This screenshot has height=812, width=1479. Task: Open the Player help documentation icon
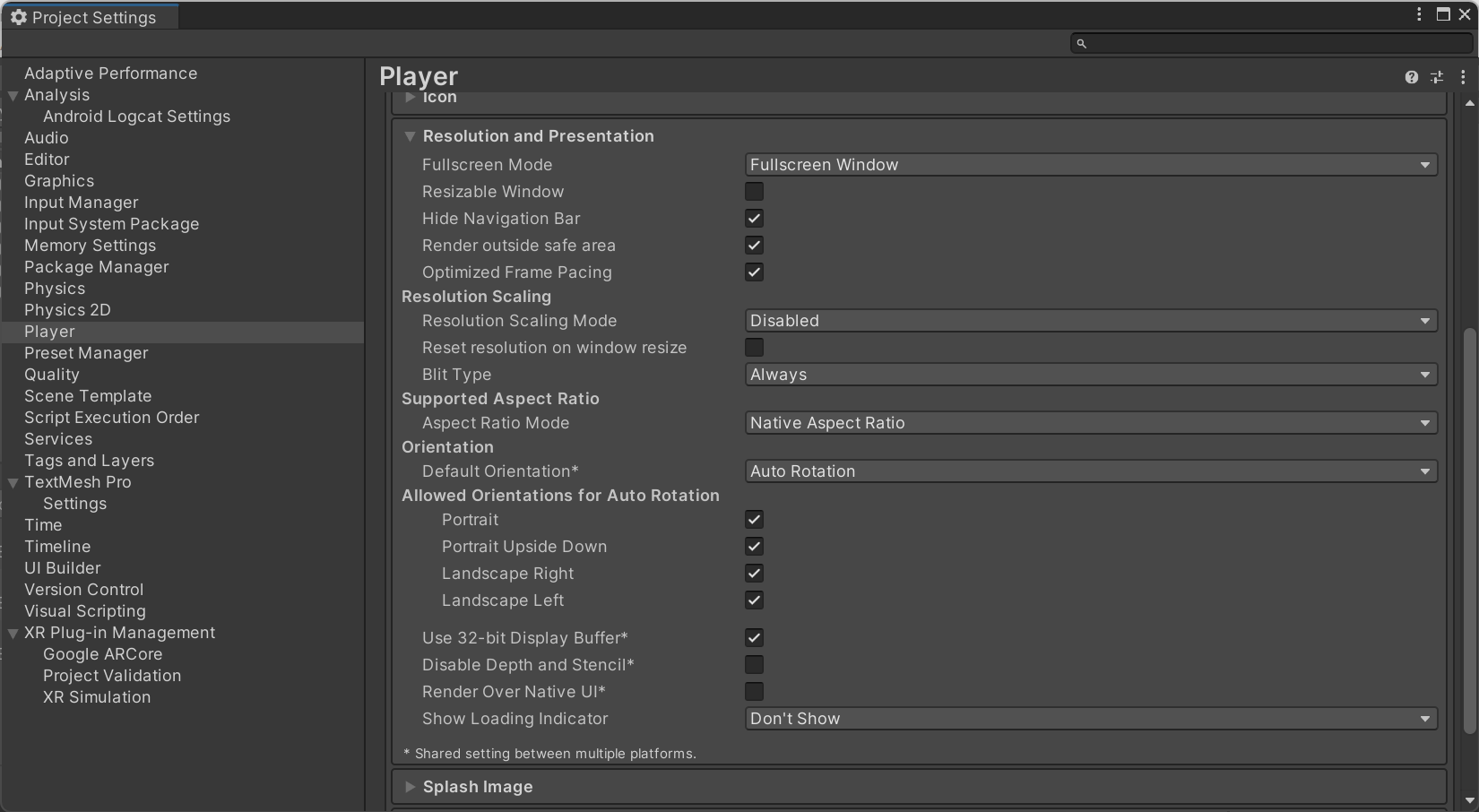point(1412,77)
